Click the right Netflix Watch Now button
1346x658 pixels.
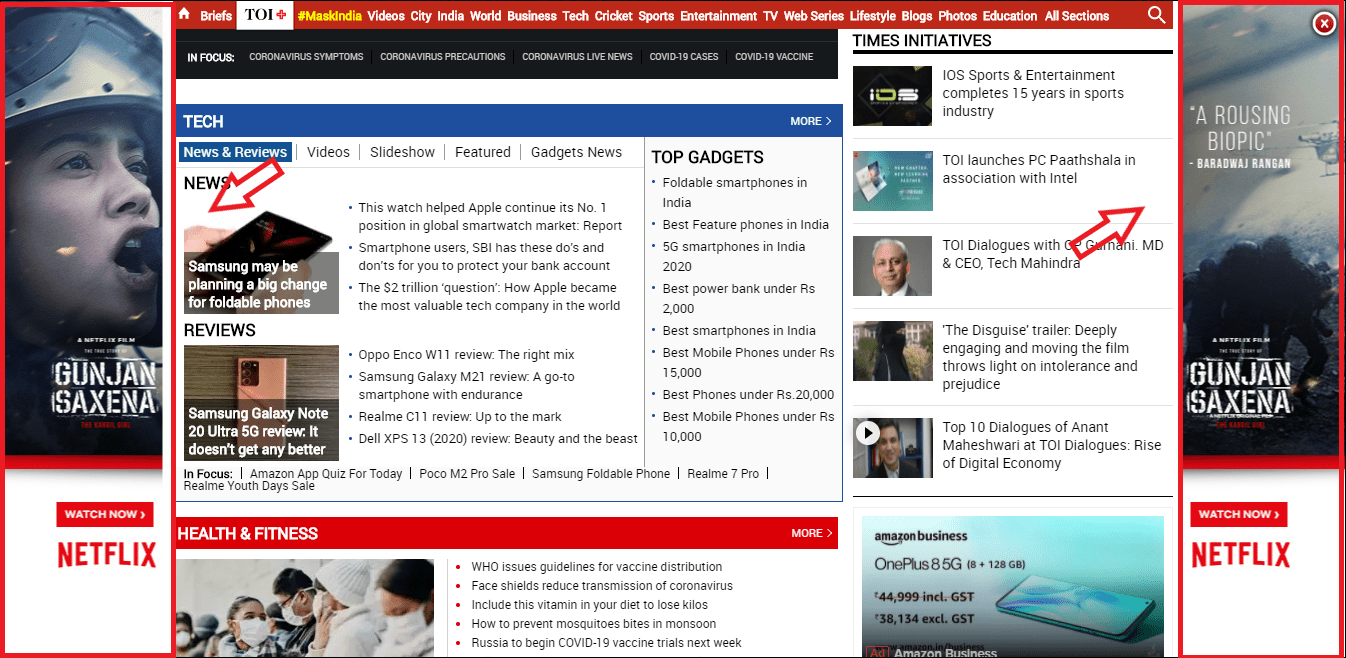(1238, 514)
